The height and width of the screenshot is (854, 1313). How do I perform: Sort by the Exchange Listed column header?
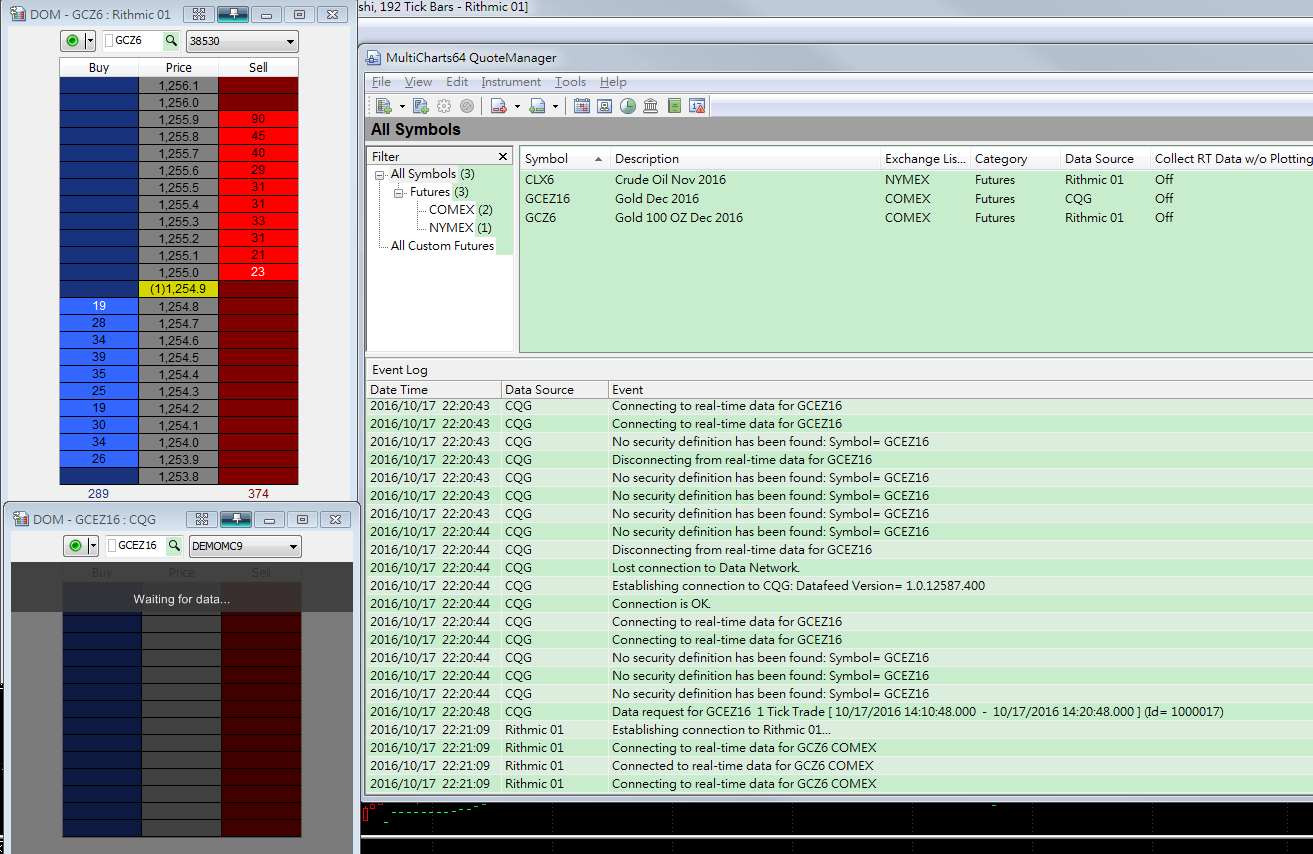pyautogui.click(x=924, y=159)
